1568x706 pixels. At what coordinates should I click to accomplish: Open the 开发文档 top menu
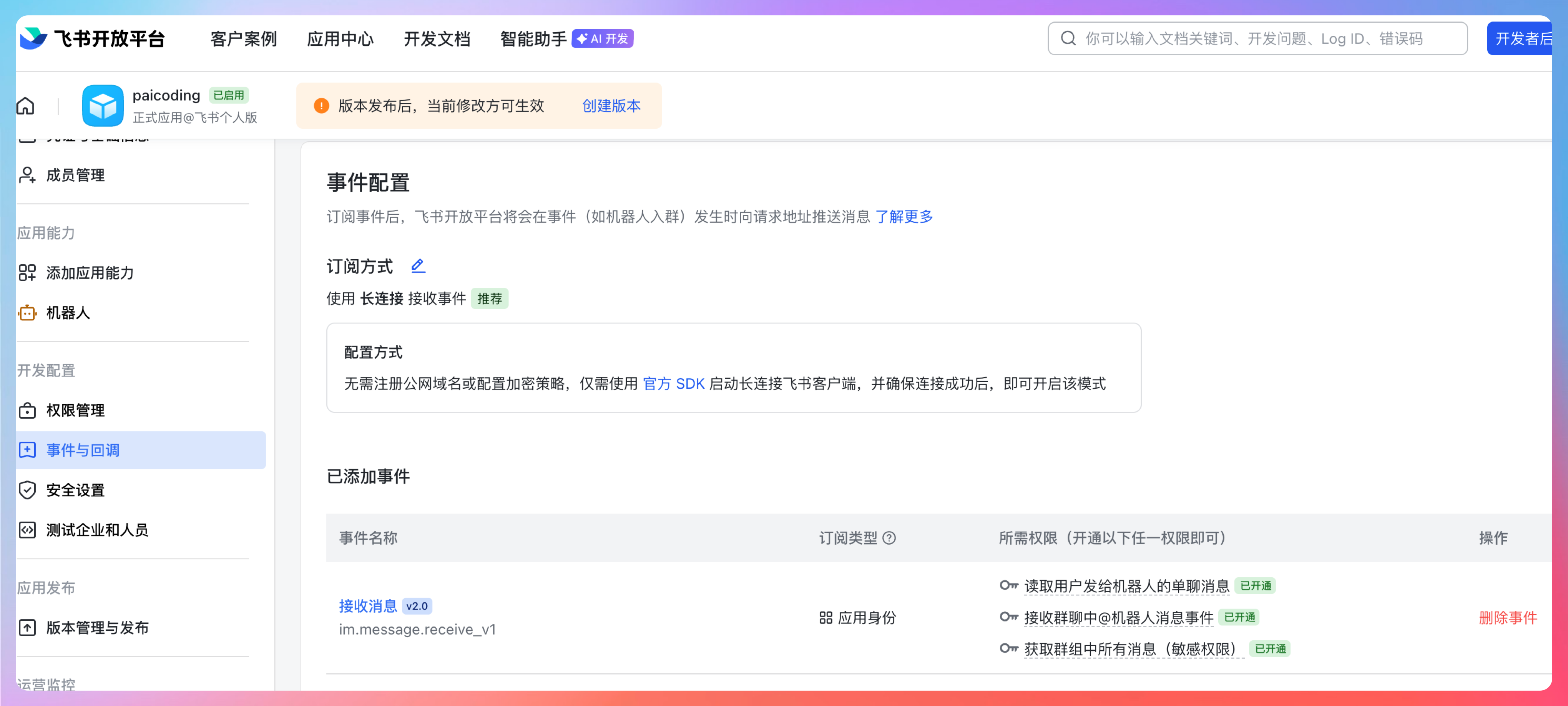click(437, 39)
